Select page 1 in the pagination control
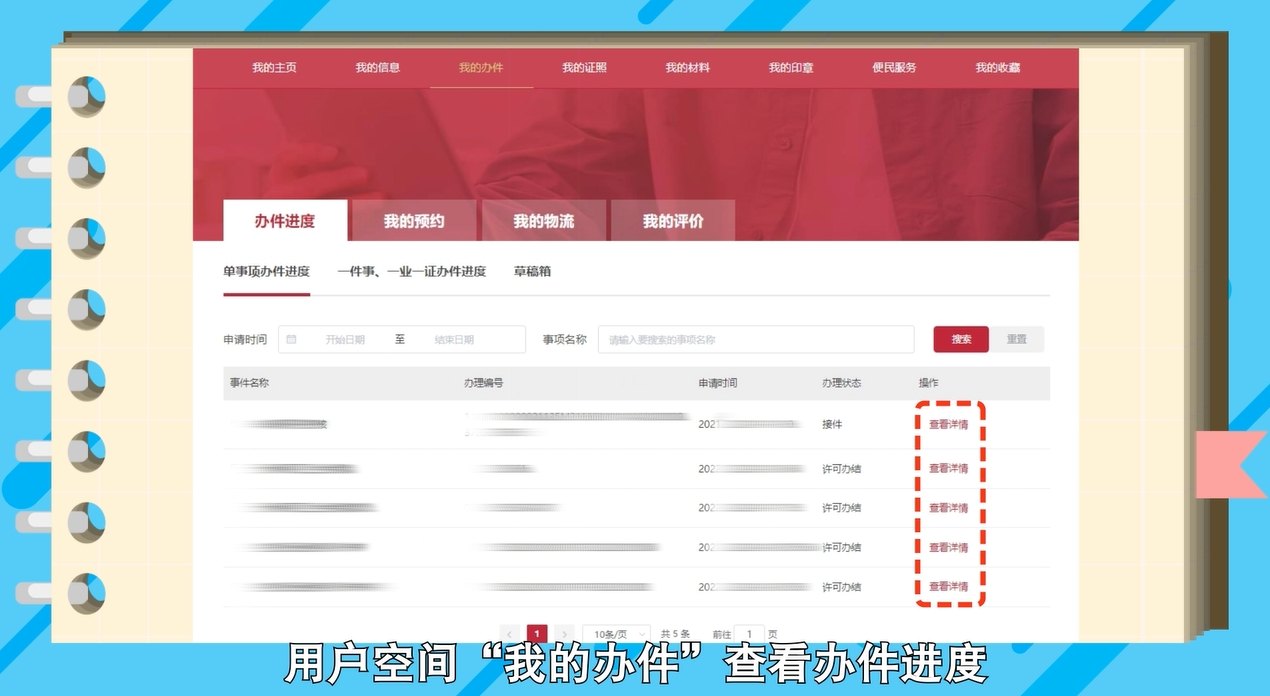Image resolution: width=1270 pixels, height=696 pixels. click(537, 634)
